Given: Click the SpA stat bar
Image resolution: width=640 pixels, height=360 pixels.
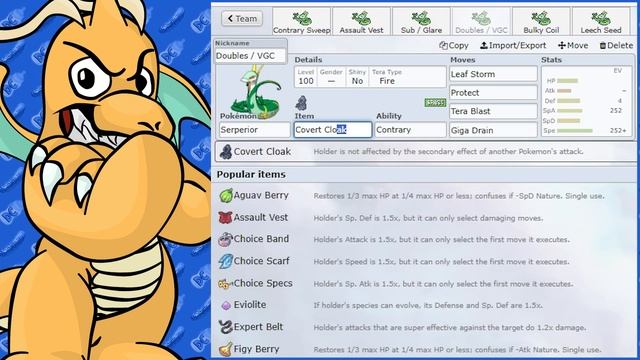Looking at the screenshot, I should (570, 111).
